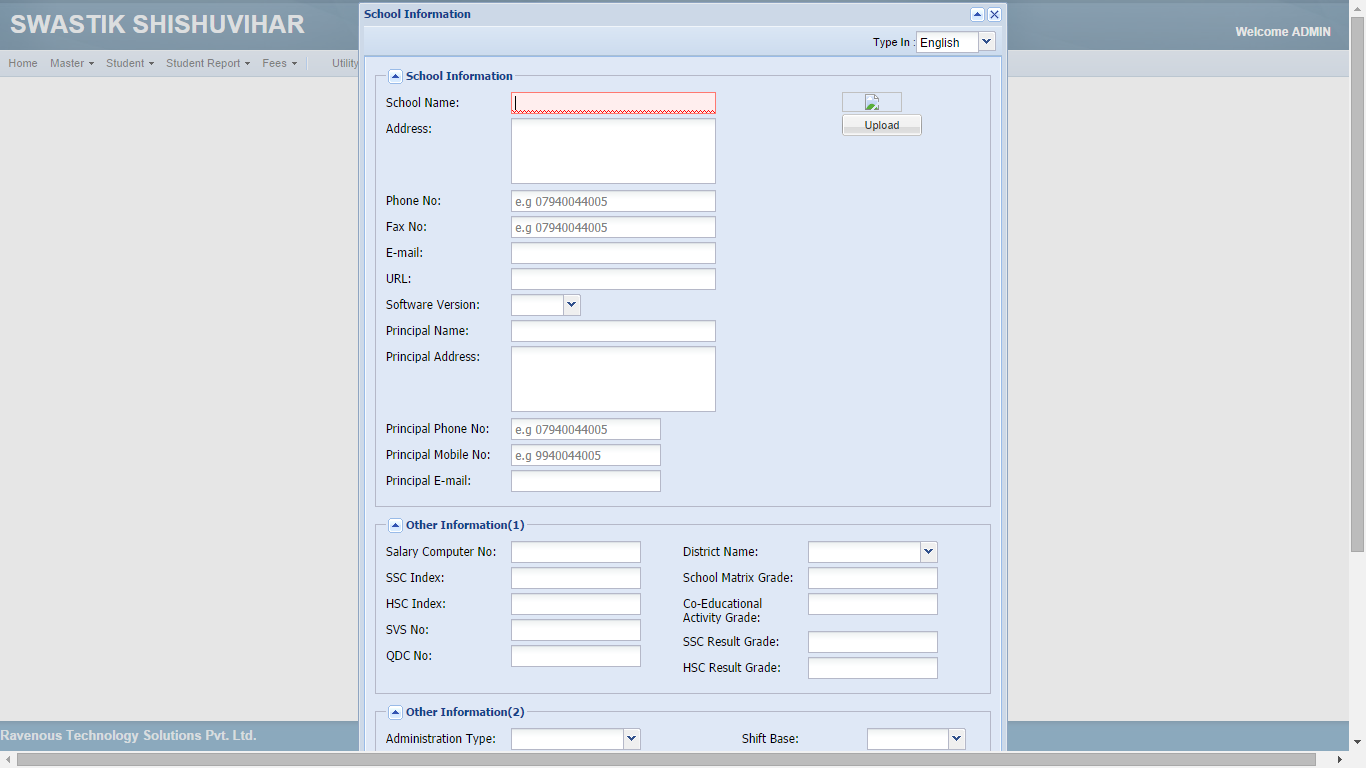Collapse the Other Information(2) section
The width and height of the screenshot is (1366, 768).
click(395, 712)
